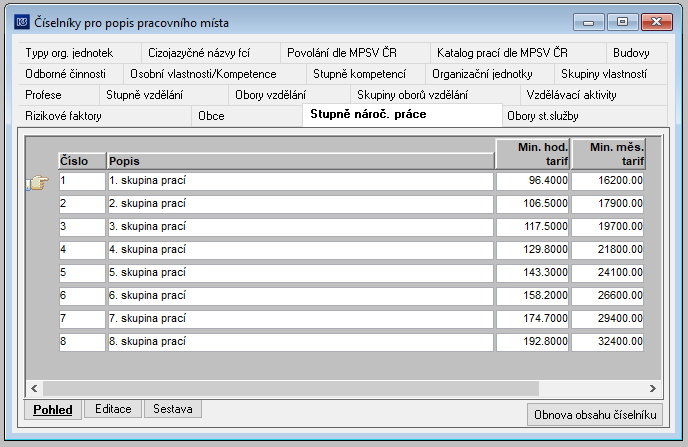Maximize the Číselníky window

coord(622,22)
